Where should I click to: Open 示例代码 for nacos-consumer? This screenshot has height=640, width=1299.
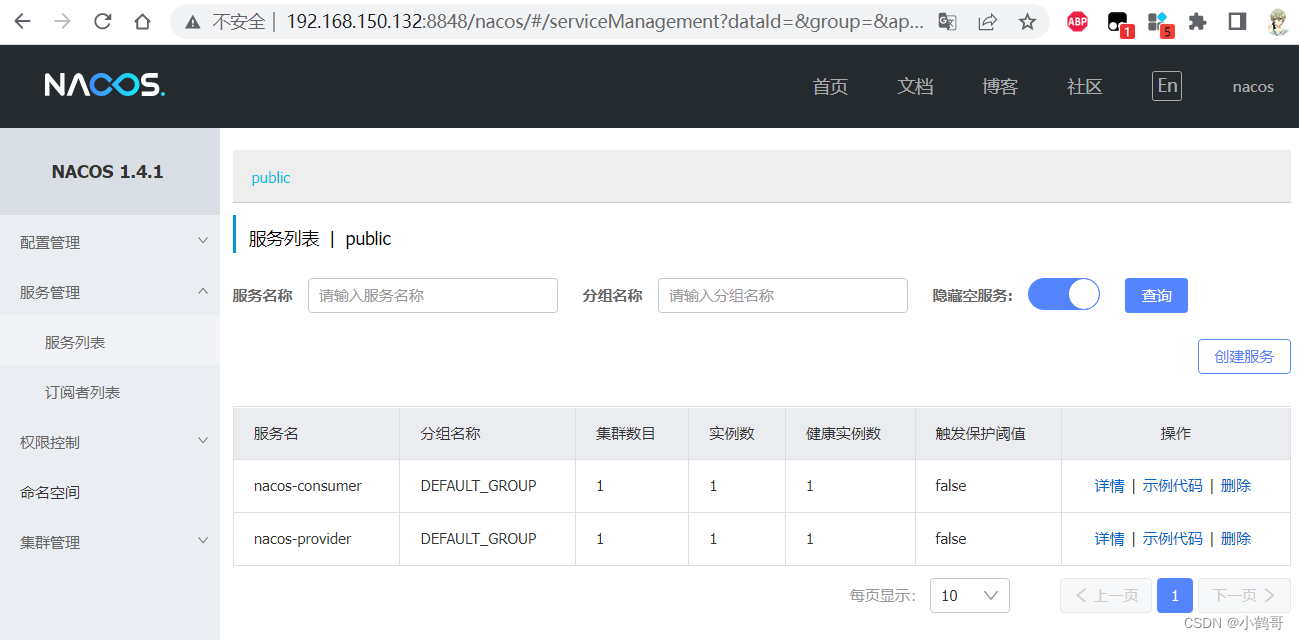(1173, 486)
